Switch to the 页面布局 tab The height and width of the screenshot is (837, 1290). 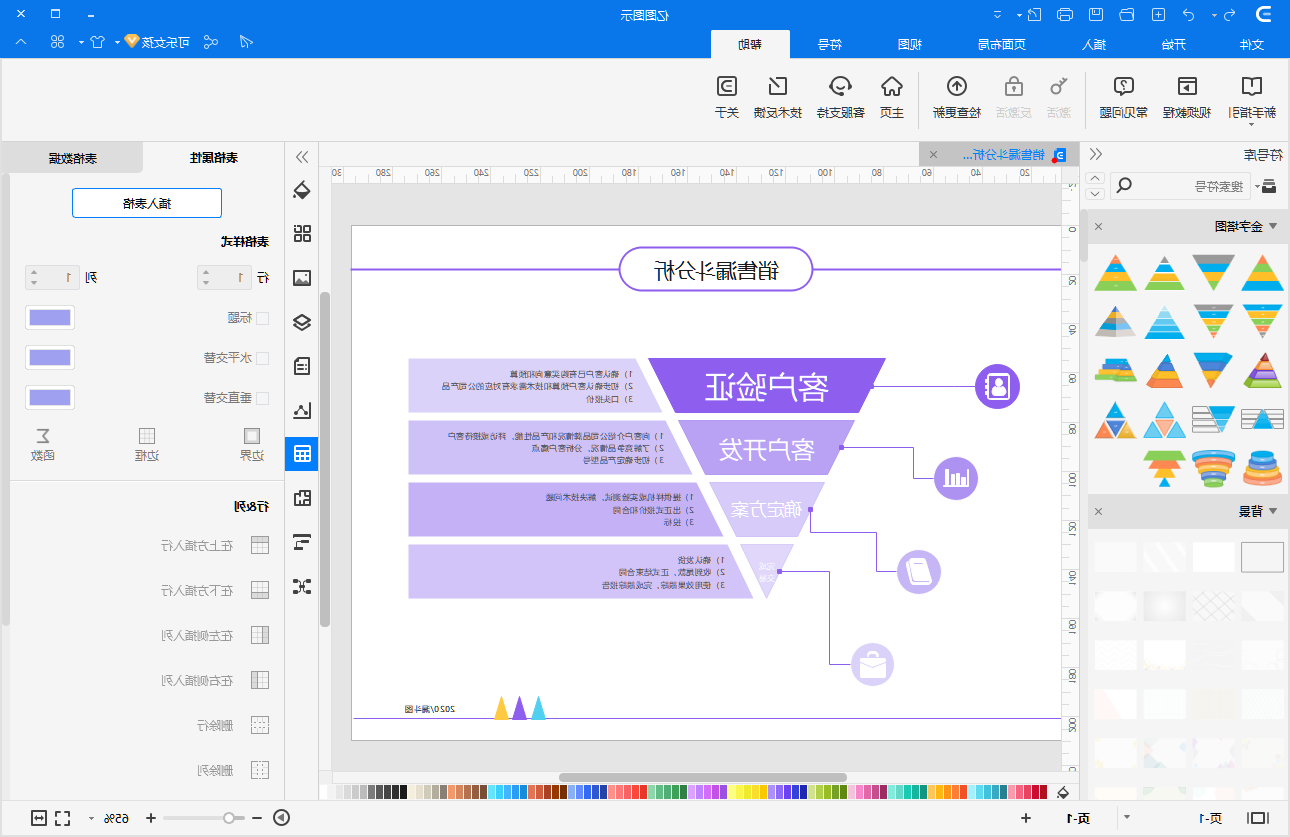[x=1002, y=44]
